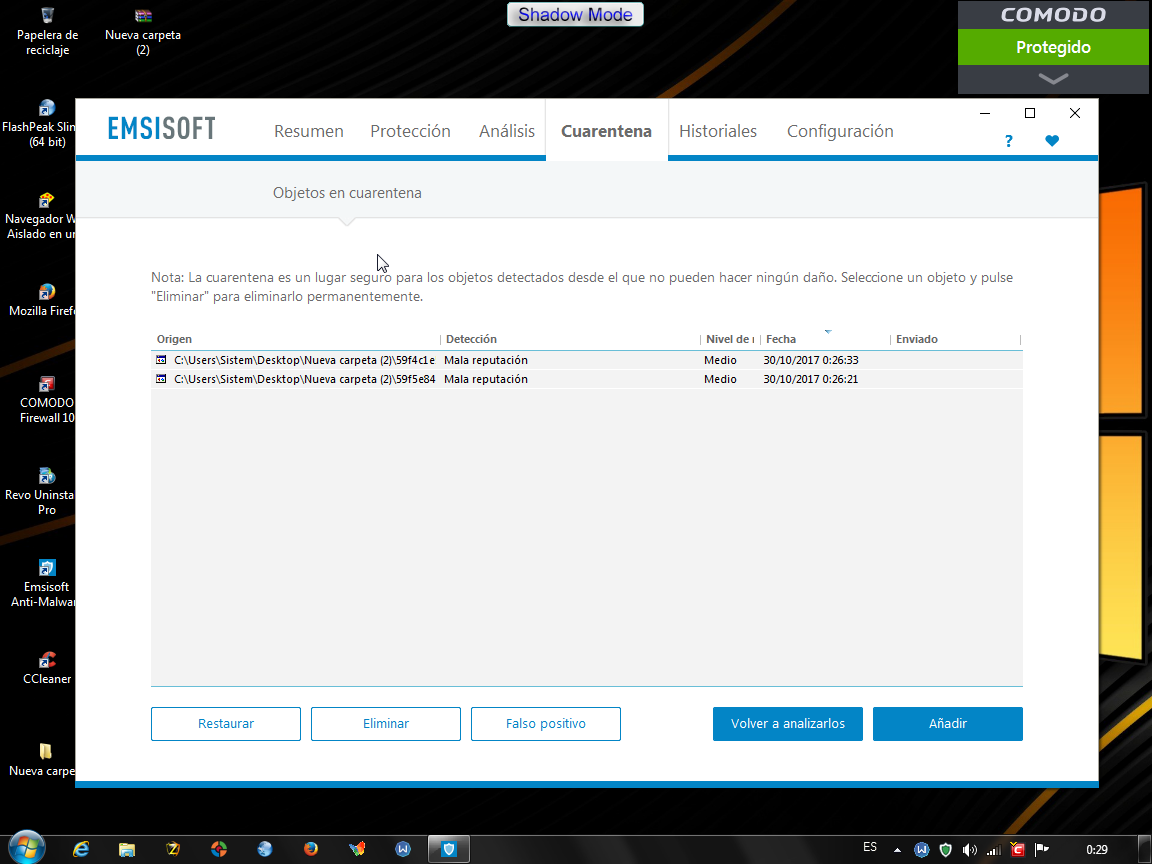
Task: Sort by the Origen column header
Action: [x=295, y=339]
